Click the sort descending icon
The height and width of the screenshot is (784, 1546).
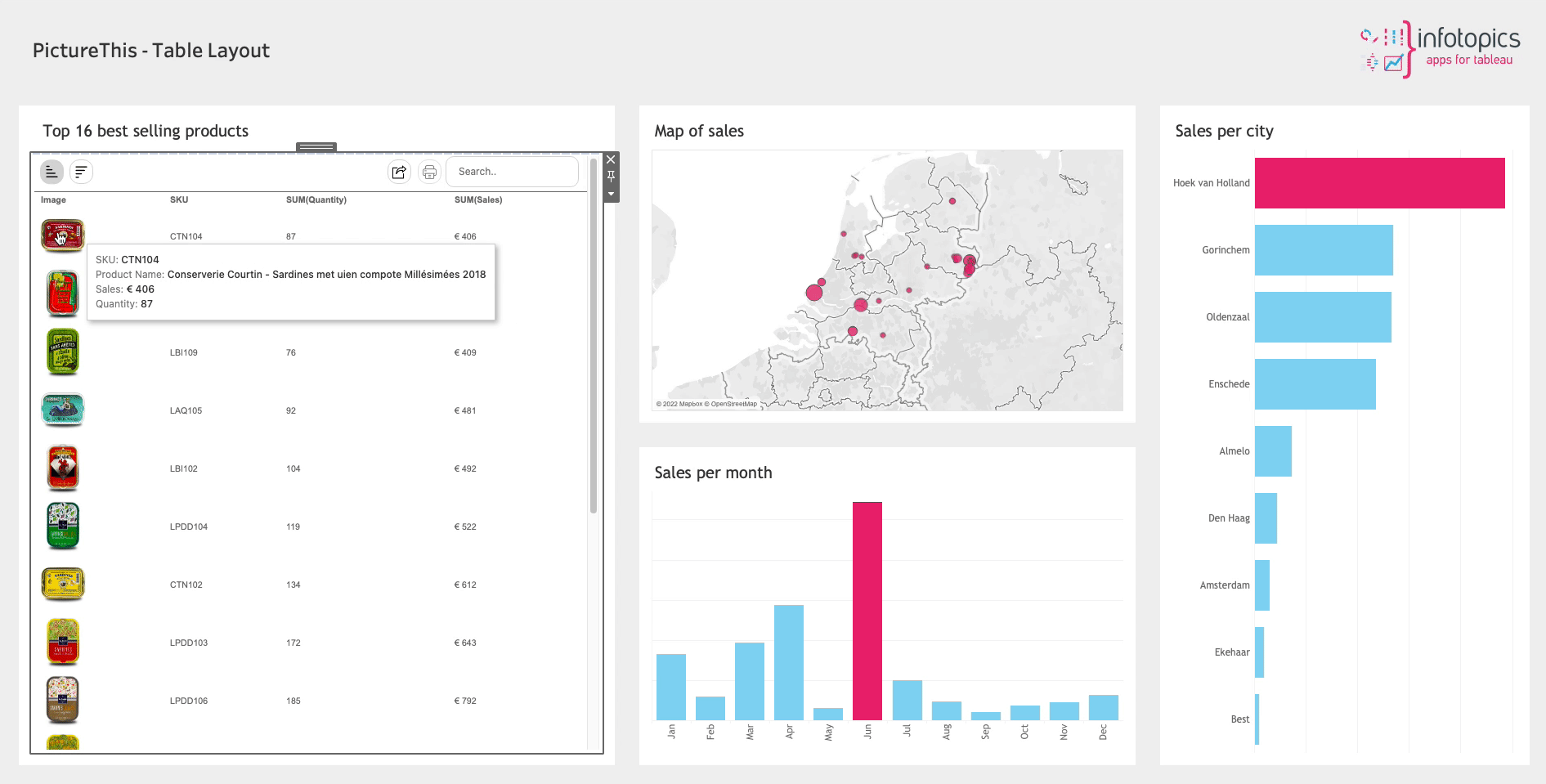coord(81,172)
